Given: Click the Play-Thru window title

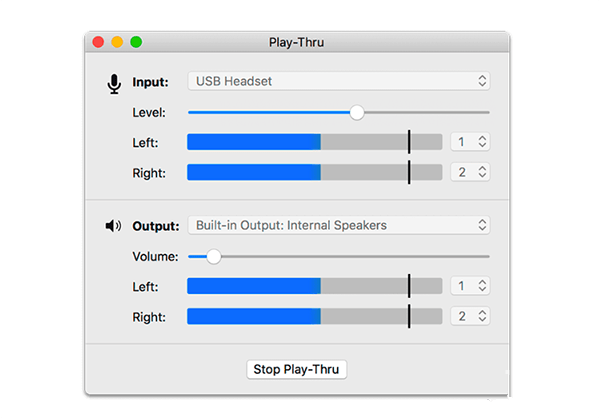Looking at the screenshot, I should (296, 42).
